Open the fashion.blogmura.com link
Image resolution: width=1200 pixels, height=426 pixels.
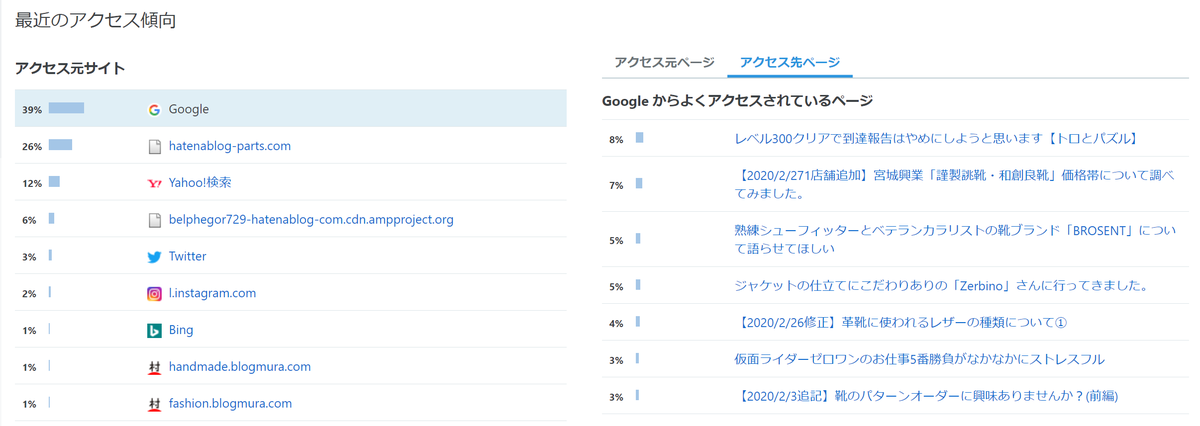(x=230, y=404)
